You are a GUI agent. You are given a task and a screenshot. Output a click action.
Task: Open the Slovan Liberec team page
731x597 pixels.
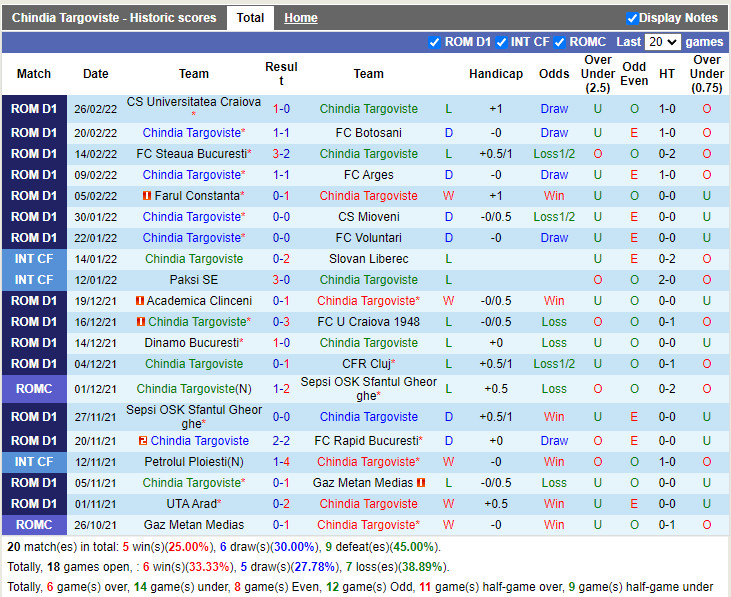click(x=368, y=259)
